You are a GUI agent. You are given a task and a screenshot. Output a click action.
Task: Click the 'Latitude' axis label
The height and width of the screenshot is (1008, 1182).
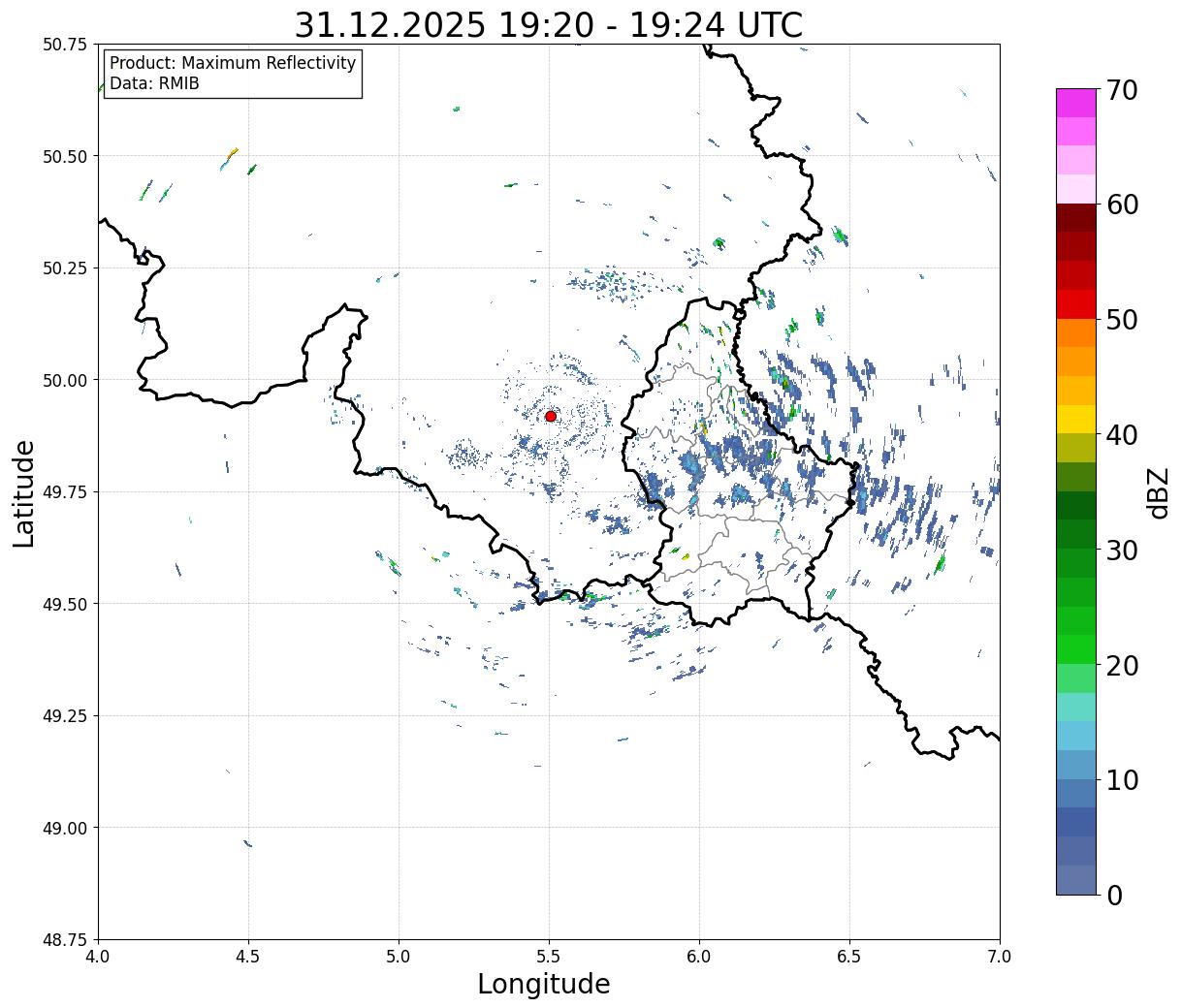point(24,493)
